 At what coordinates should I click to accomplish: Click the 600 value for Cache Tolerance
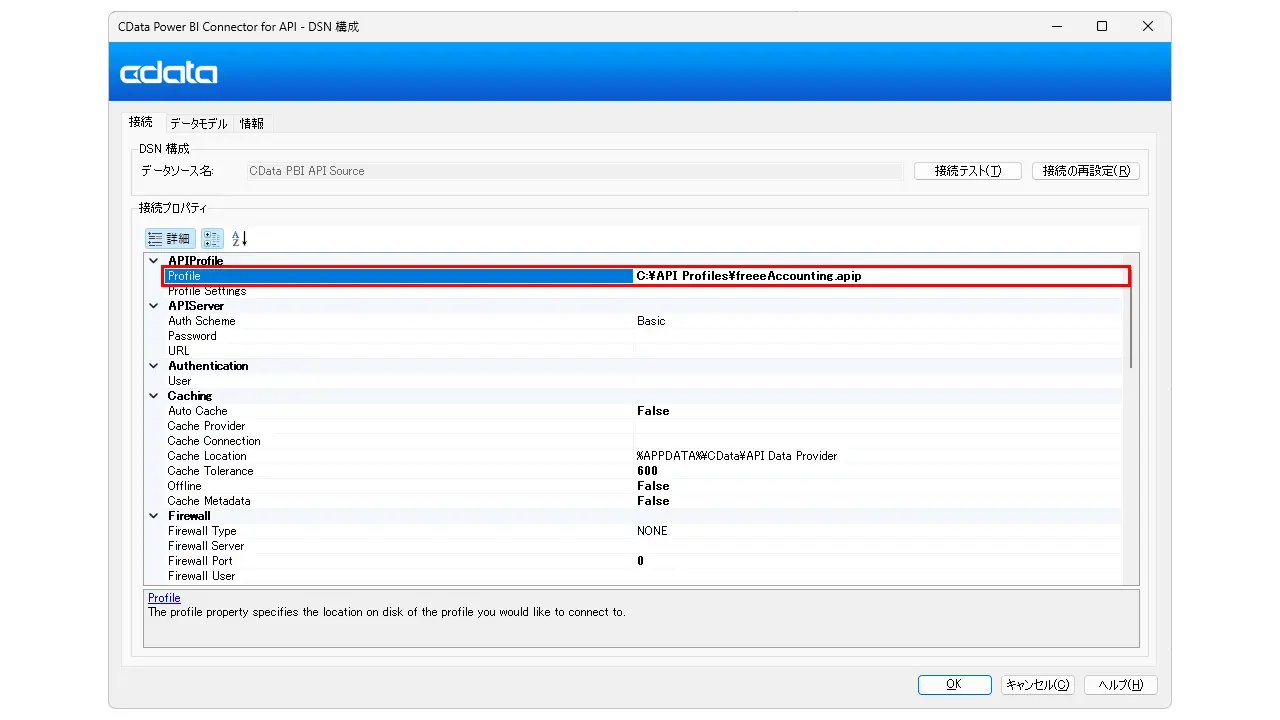pyautogui.click(x=647, y=471)
